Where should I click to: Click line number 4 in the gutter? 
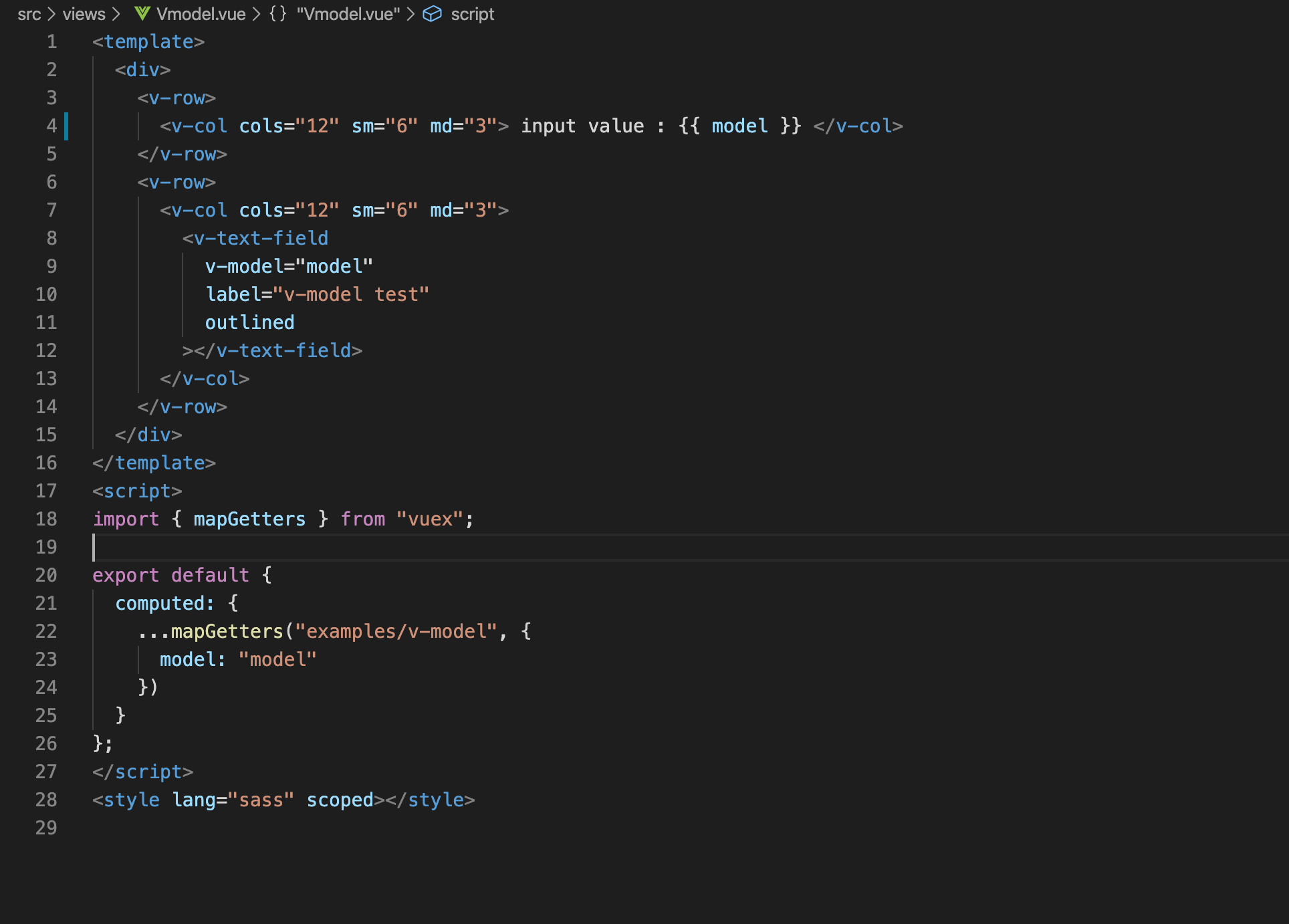tap(51, 126)
